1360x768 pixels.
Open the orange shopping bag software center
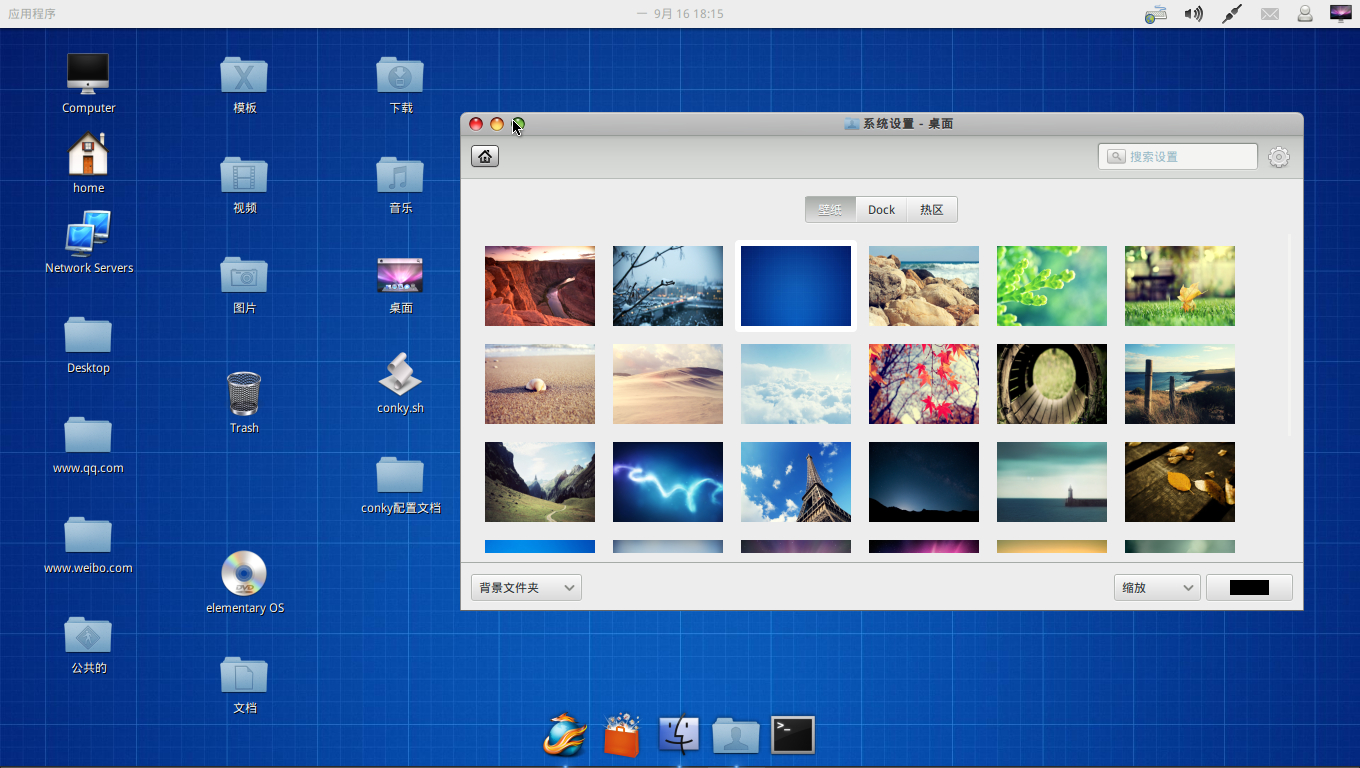(x=621, y=735)
